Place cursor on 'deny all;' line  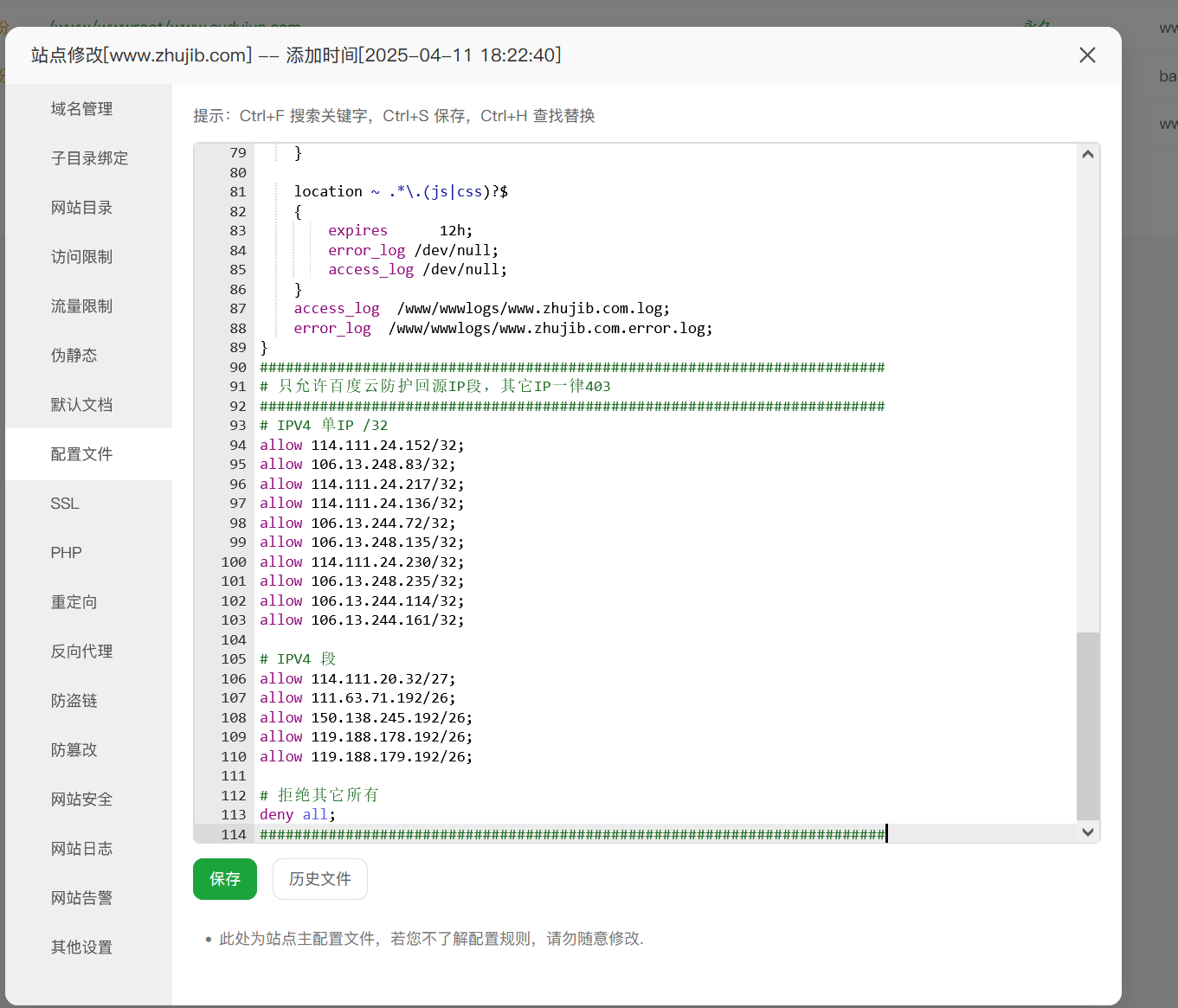(x=298, y=815)
